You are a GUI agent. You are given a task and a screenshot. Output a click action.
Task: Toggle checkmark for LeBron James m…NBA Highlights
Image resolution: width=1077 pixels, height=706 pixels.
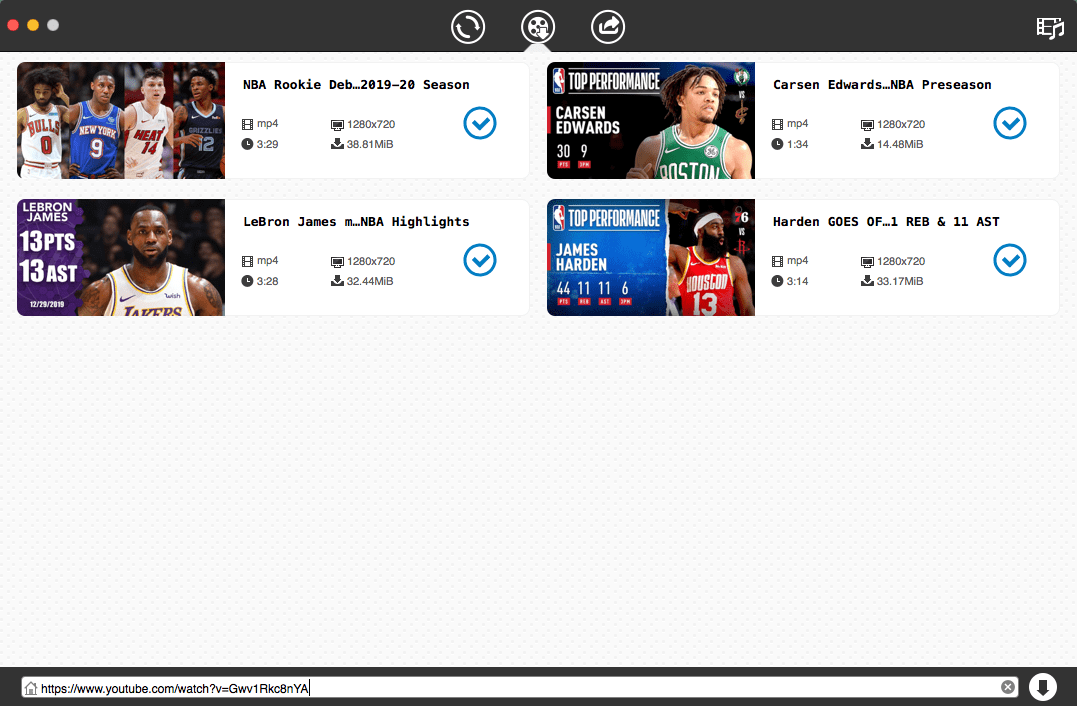coord(480,260)
